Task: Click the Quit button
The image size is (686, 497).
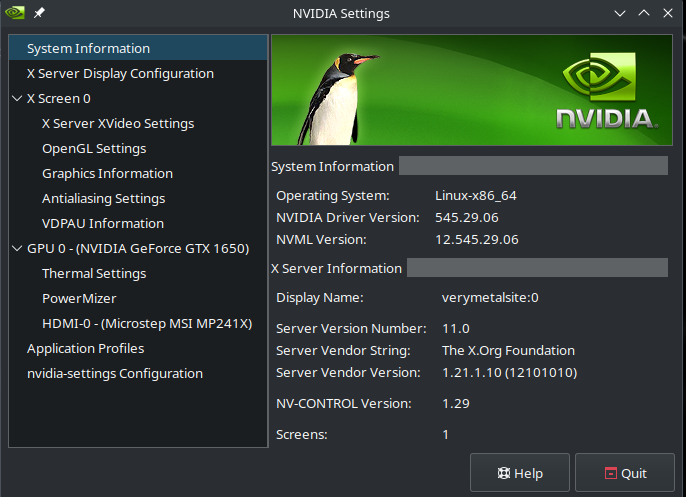Action: (625, 472)
